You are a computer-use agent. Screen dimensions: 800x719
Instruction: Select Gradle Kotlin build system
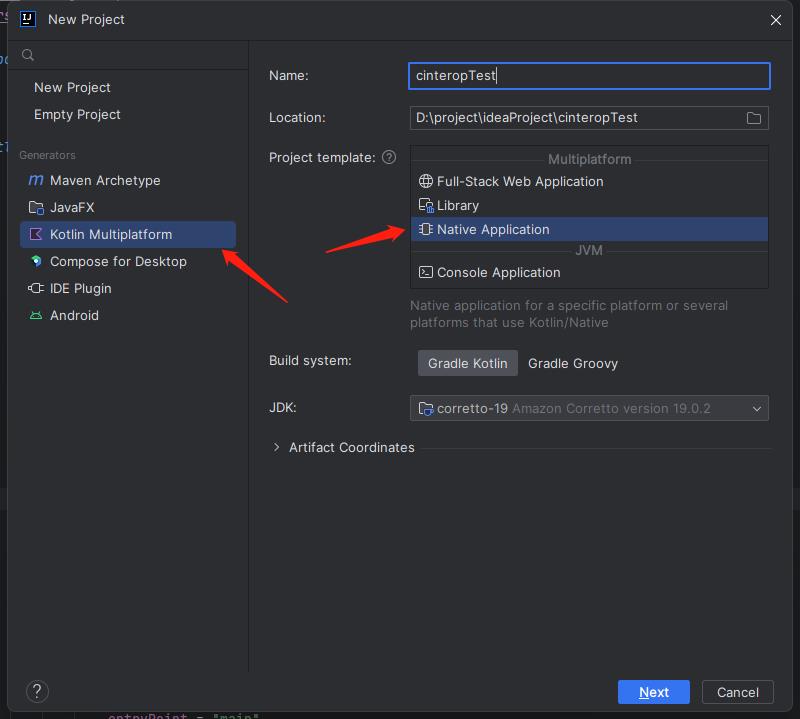coord(467,363)
